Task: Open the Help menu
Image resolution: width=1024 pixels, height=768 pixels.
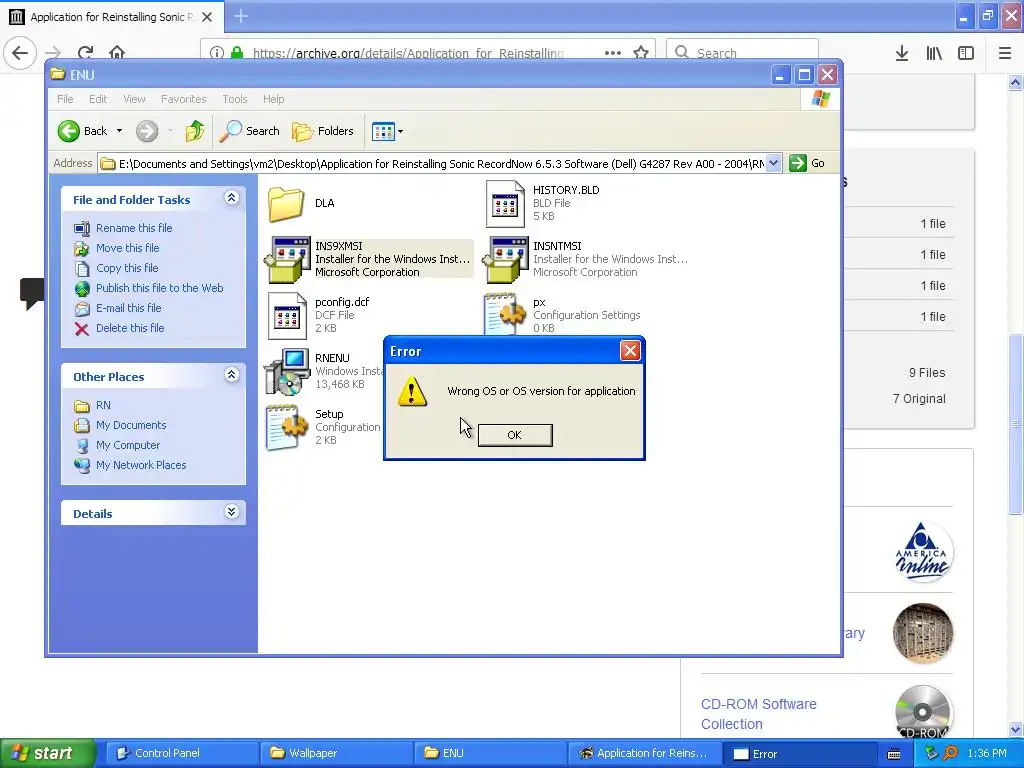Action: click(274, 99)
